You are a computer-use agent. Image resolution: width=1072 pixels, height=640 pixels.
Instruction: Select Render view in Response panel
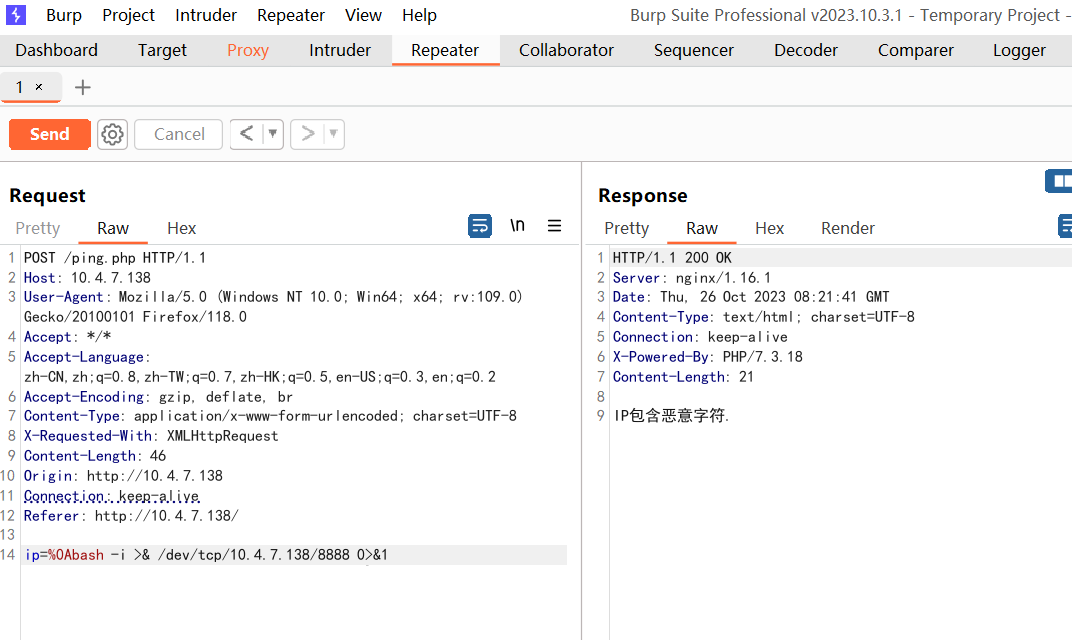click(x=848, y=228)
